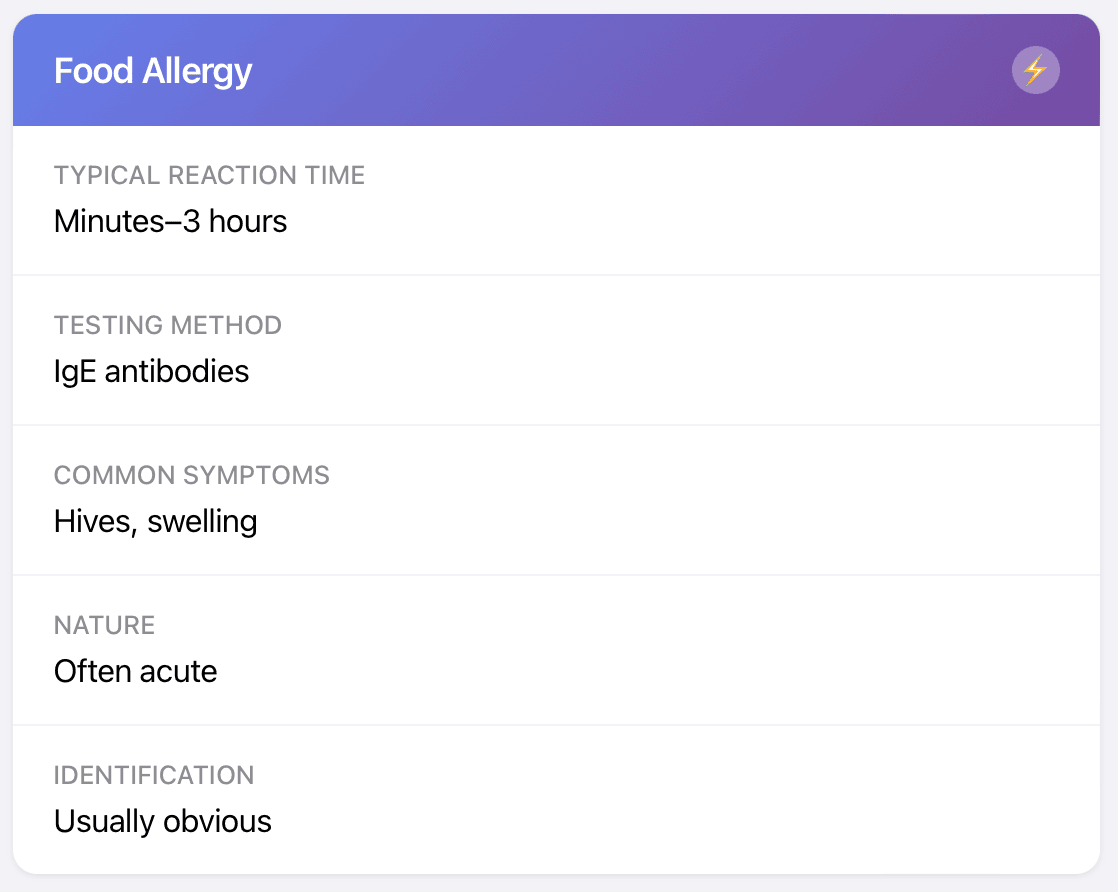Click the word swelling
Screen dimensions: 1118x892
point(202,521)
